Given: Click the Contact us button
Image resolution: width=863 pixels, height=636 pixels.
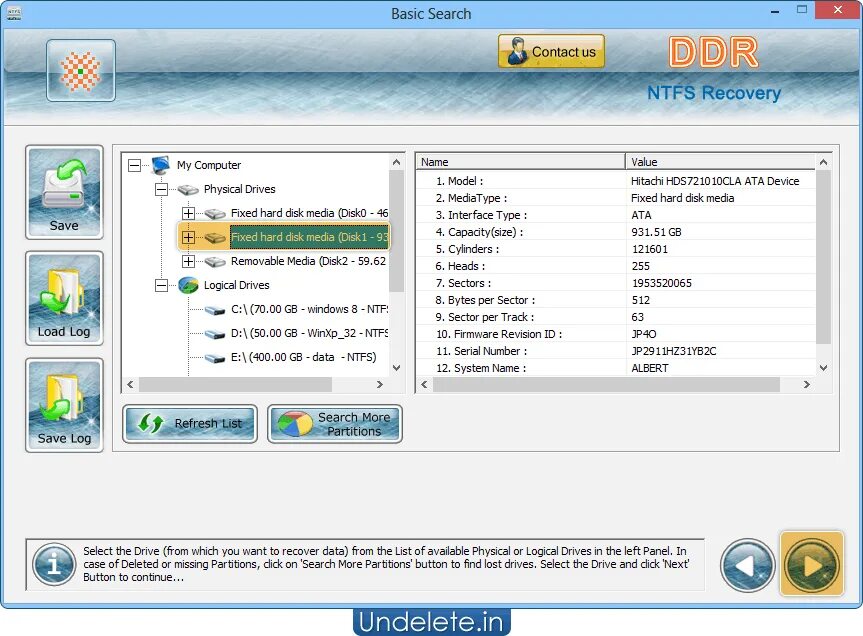Looking at the screenshot, I should (551, 52).
